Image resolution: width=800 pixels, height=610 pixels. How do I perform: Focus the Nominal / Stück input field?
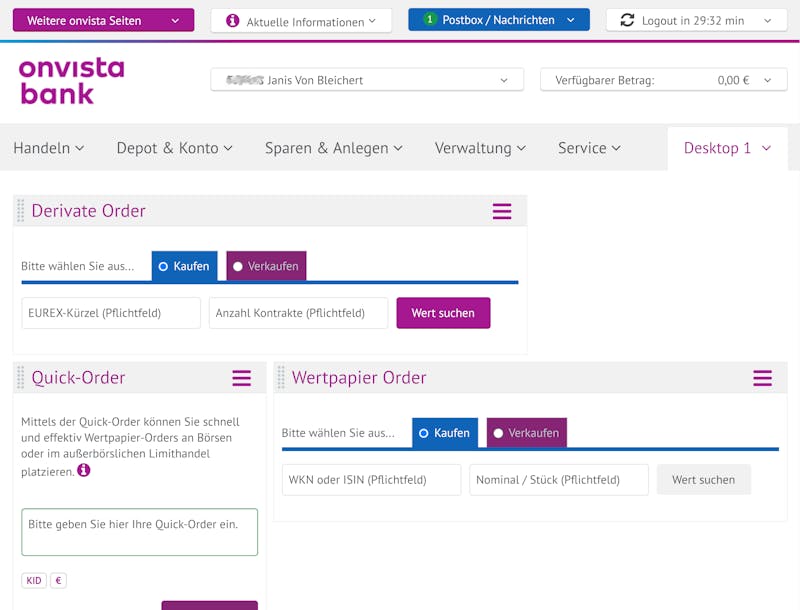pos(559,479)
